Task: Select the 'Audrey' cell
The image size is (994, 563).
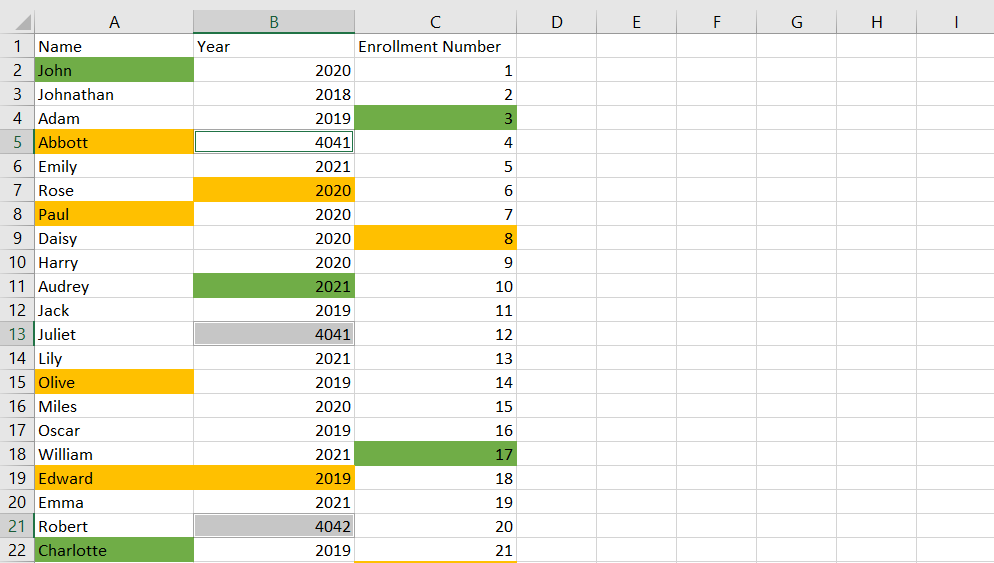Action: coord(114,286)
